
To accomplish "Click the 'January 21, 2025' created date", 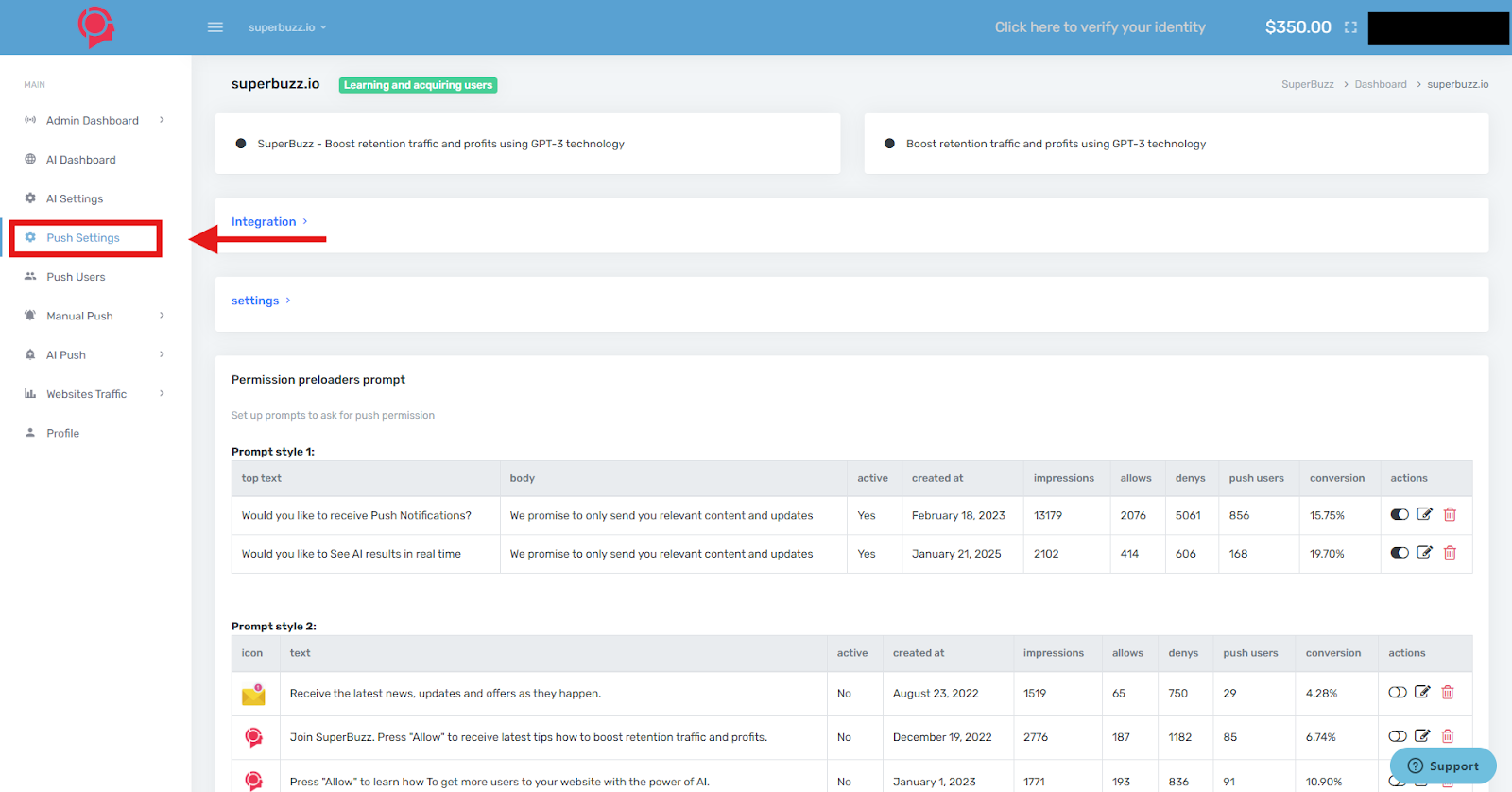I will 956,554.
